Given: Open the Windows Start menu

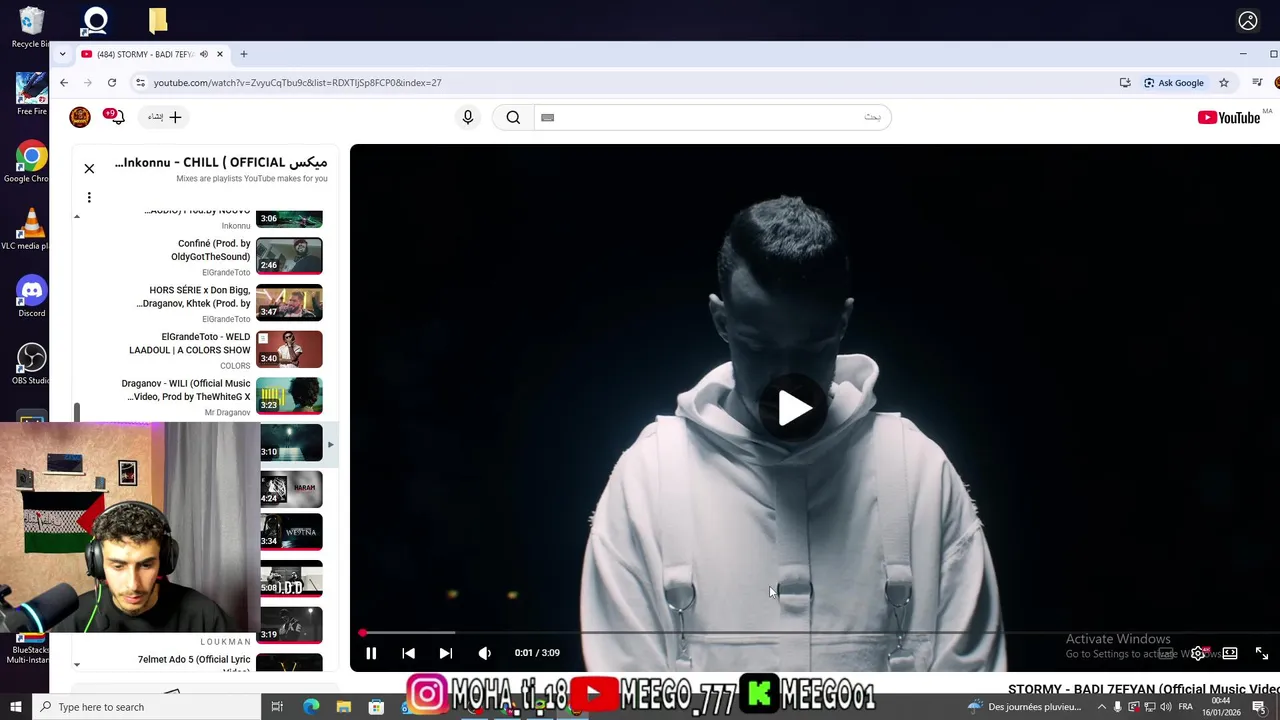Looking at the screenshot, I should [16, 707].
